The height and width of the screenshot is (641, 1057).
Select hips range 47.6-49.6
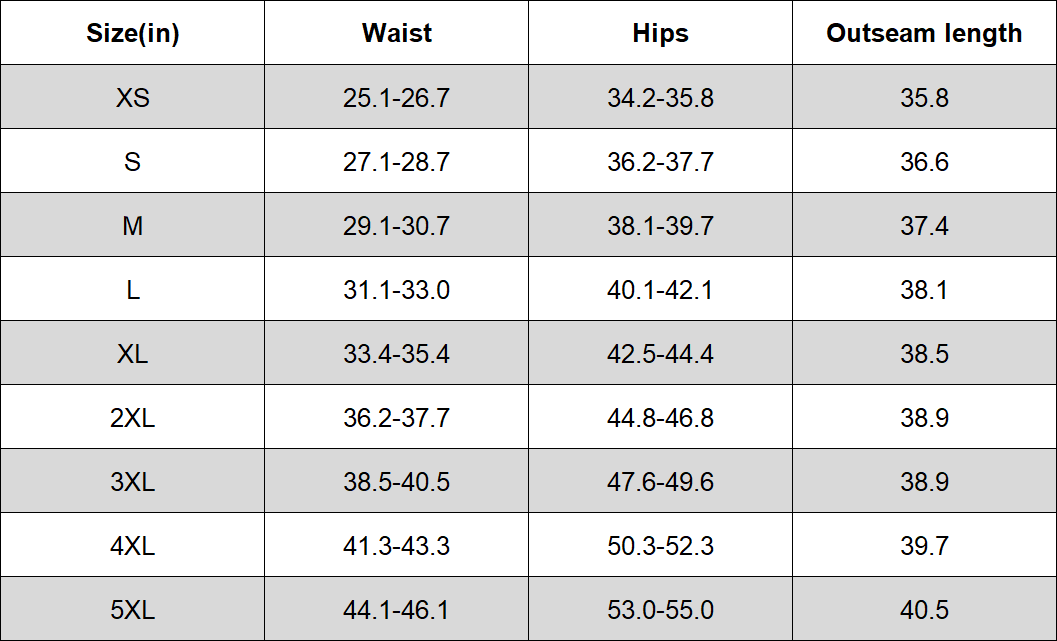tap(661, 481)
